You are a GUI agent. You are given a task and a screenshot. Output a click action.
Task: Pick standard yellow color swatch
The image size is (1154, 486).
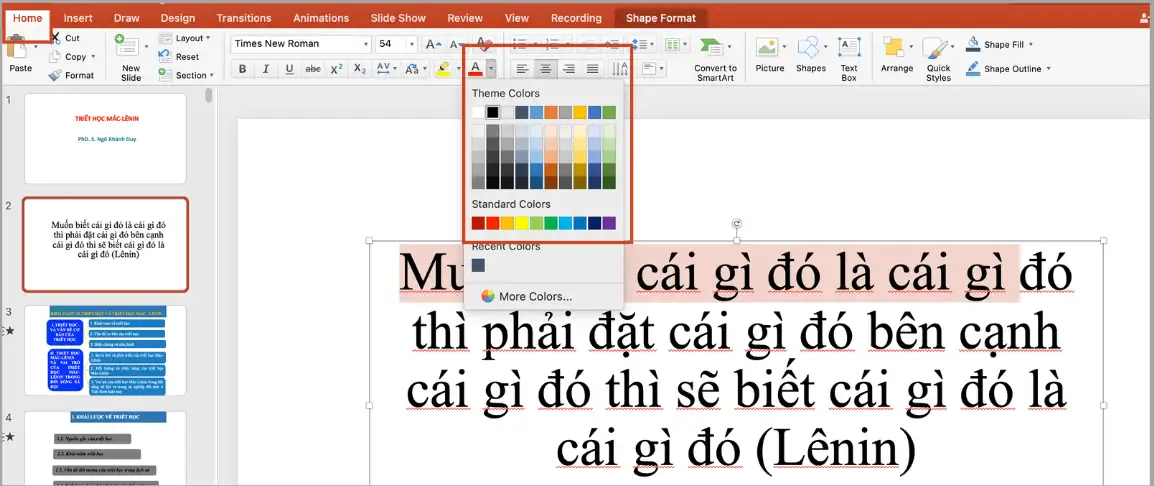point(522,223)
